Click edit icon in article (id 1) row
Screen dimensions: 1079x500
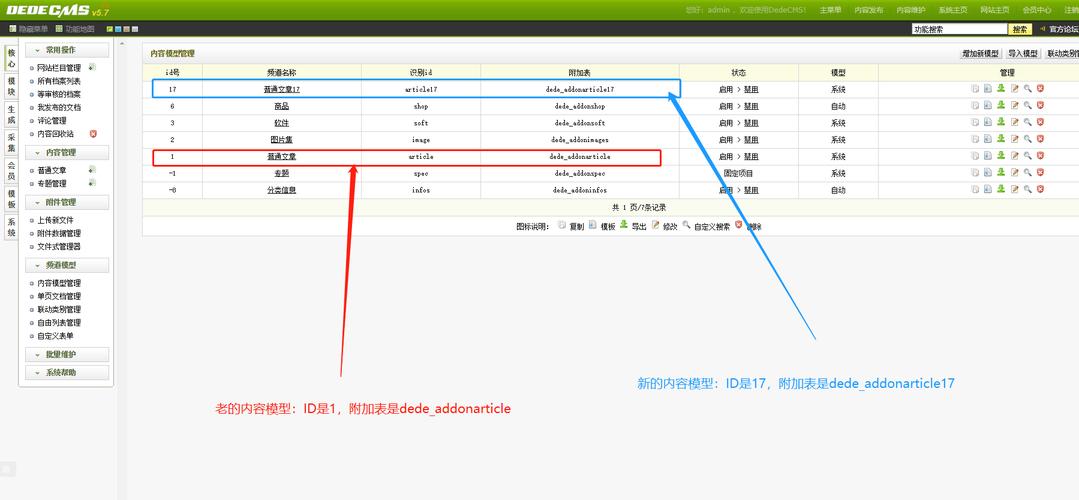click(x=1014, y=156)
